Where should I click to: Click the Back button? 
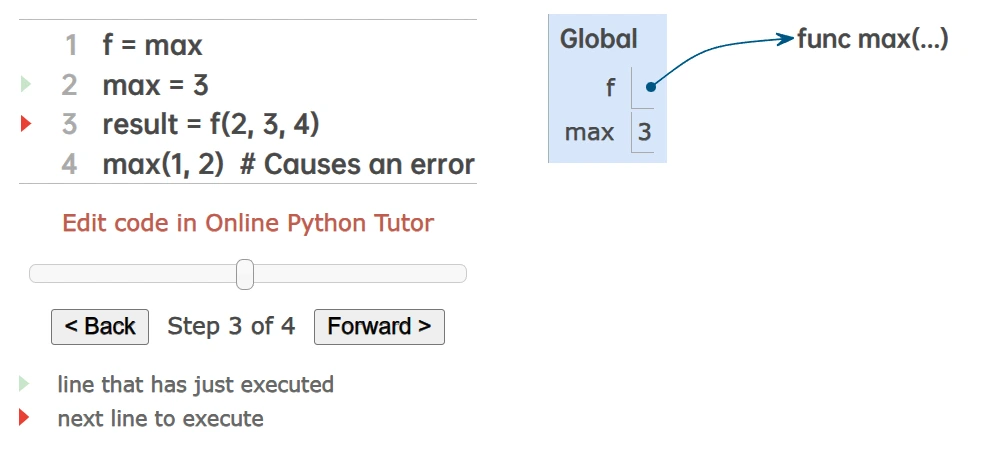[100, 327]
